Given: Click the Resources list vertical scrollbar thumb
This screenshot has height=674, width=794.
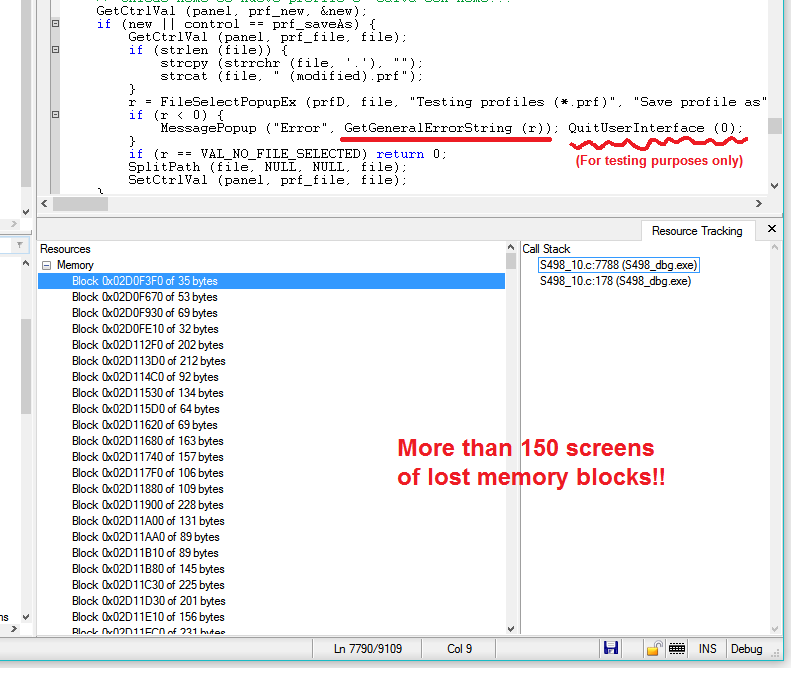Looking at the screenshot, I should pos(513,263).
